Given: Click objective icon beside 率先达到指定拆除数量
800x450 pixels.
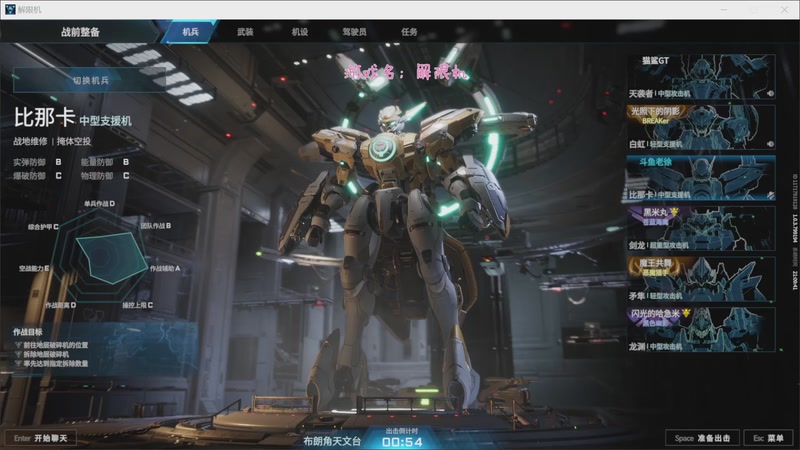Looking at the screenshot, I should click(x=18, y=363).
